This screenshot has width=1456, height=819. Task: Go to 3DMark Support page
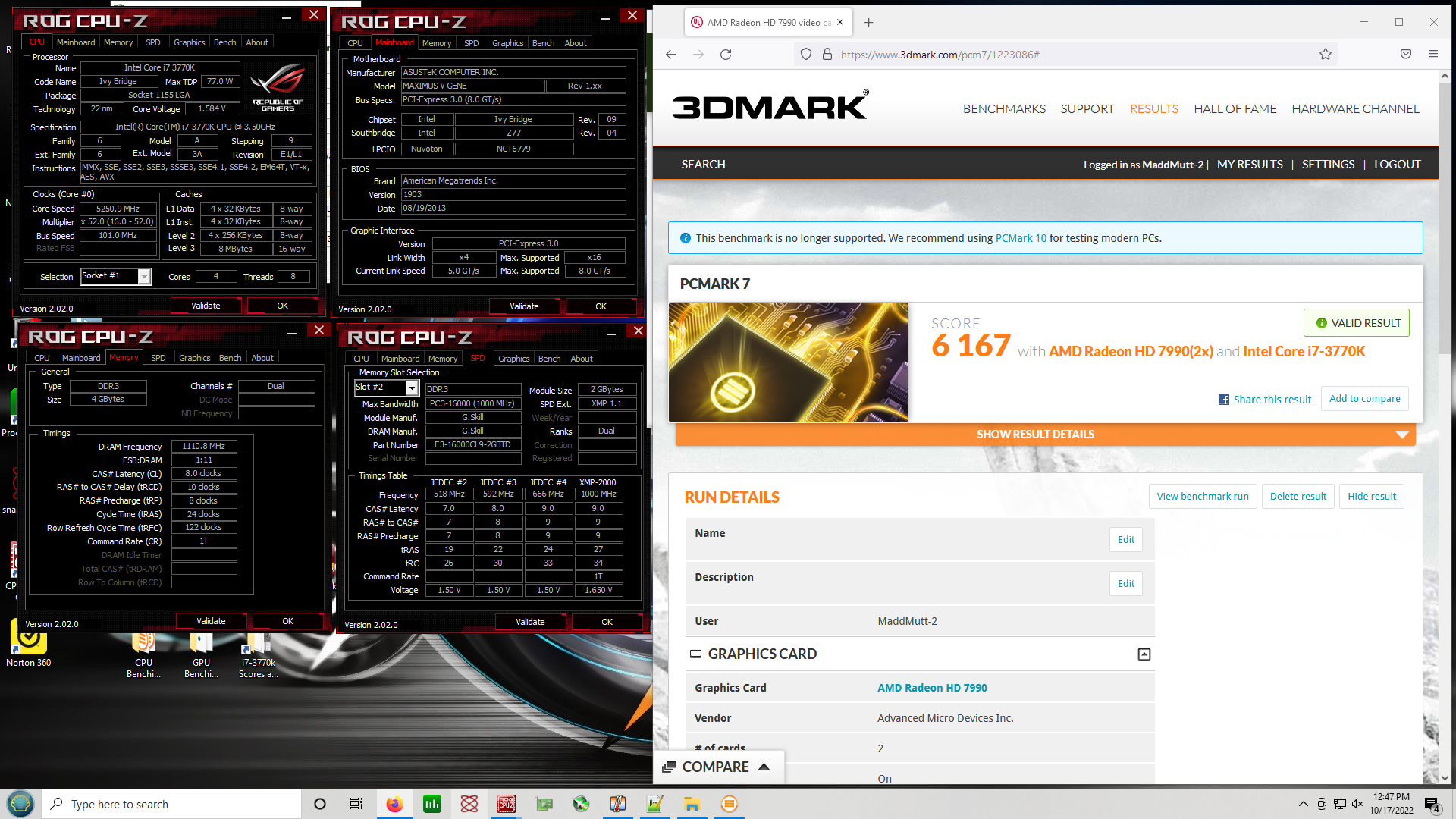[1087, 109]
